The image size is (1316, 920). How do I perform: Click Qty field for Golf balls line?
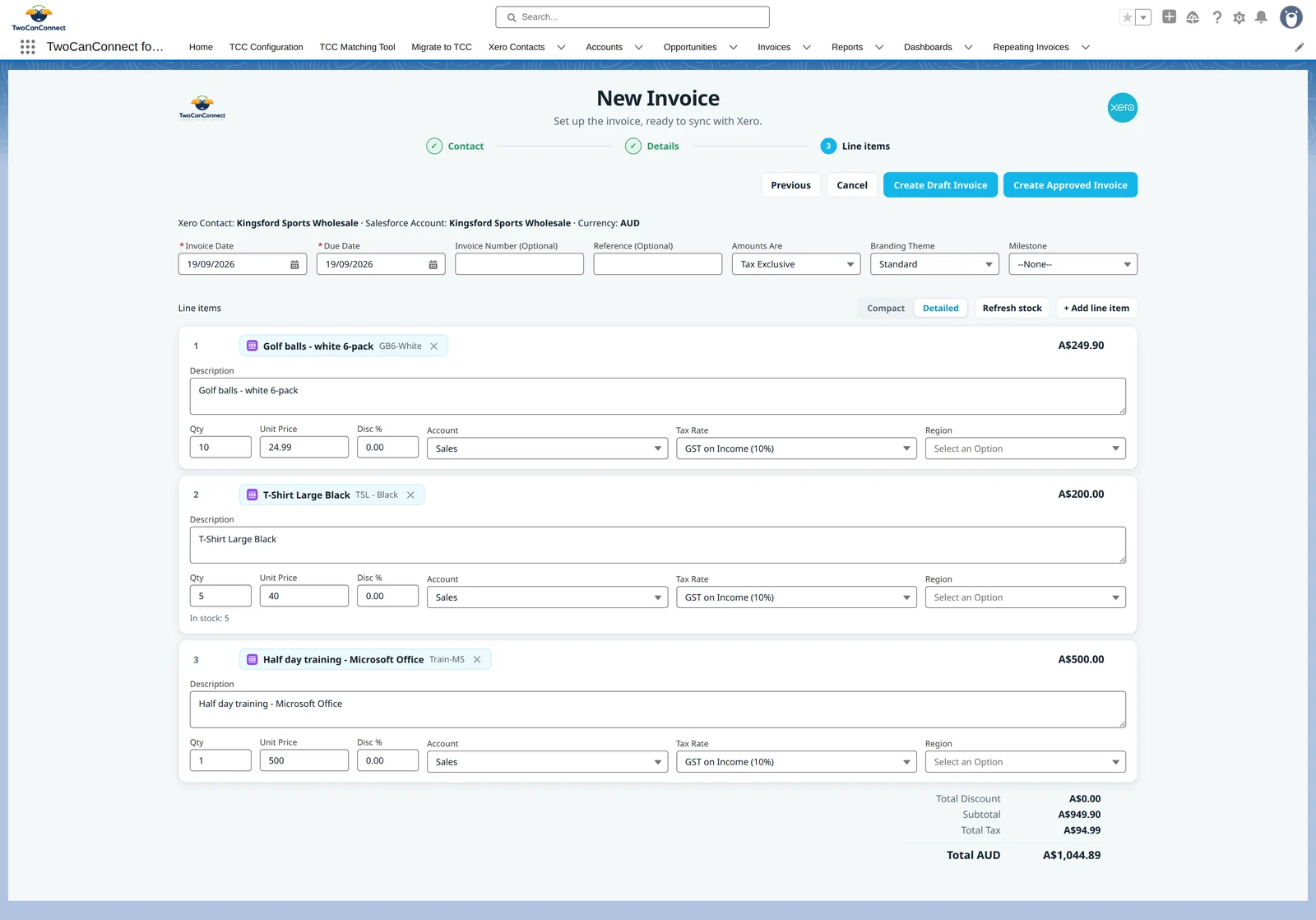(220, 448)
